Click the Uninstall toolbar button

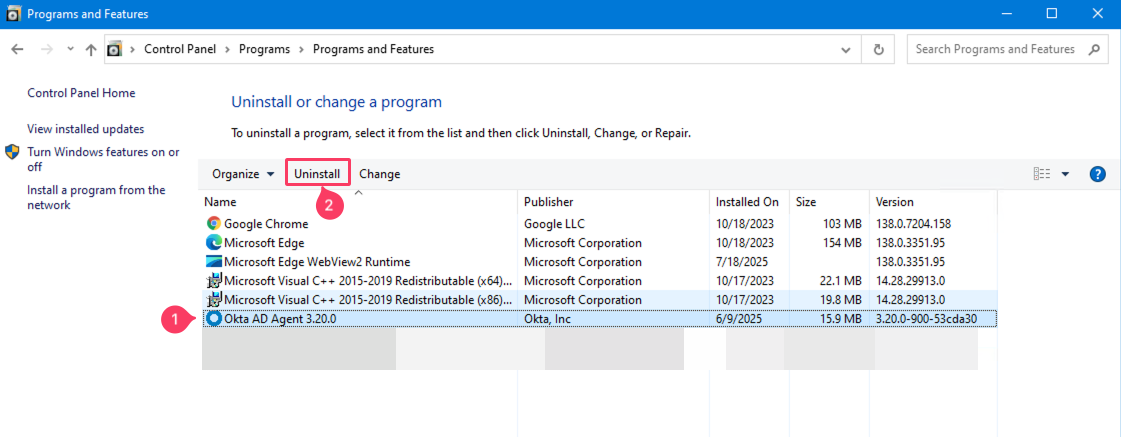pyautogui.click(x=317, y=174)
